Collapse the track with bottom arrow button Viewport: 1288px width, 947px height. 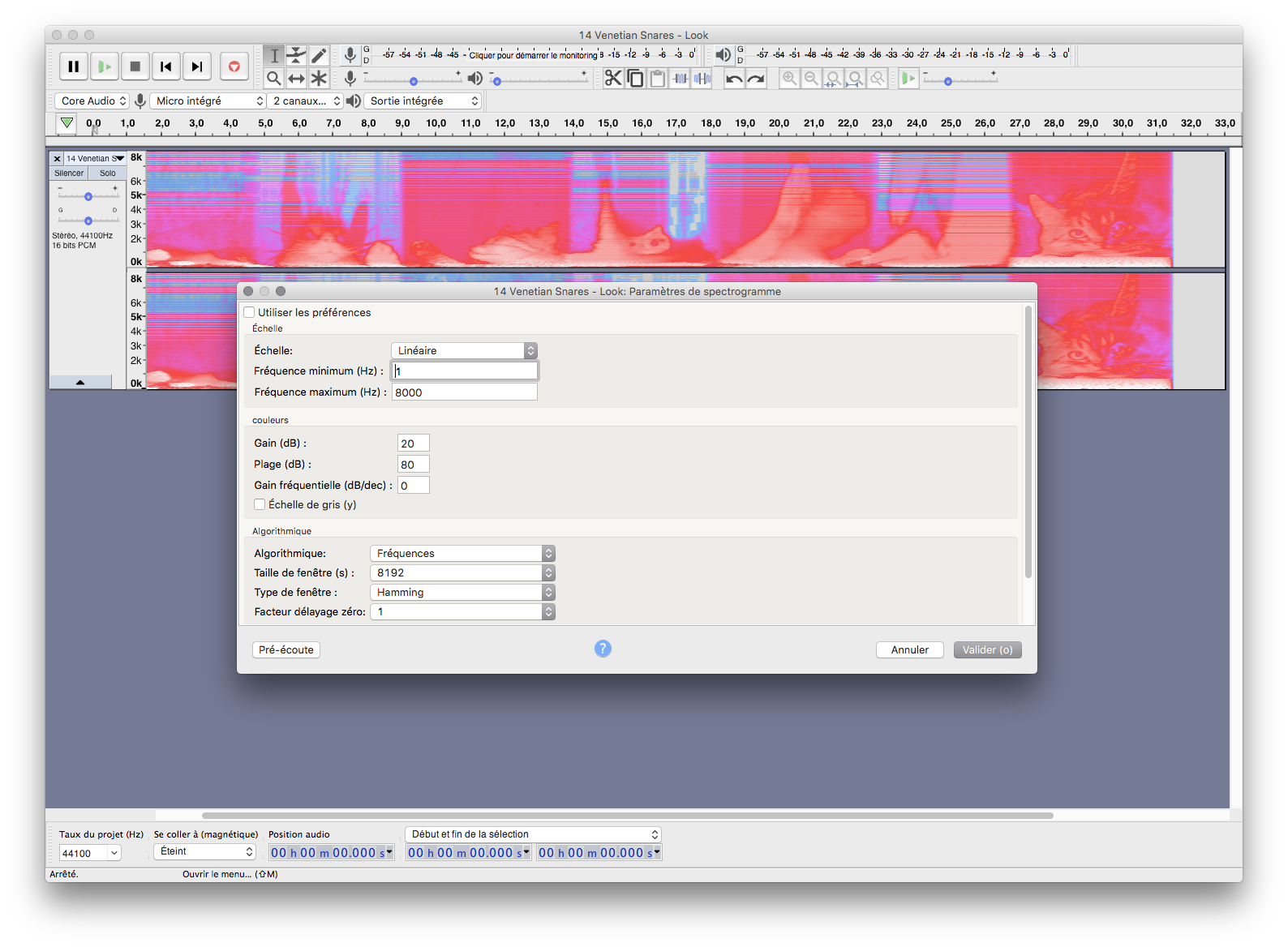click(x=80, y=382)
